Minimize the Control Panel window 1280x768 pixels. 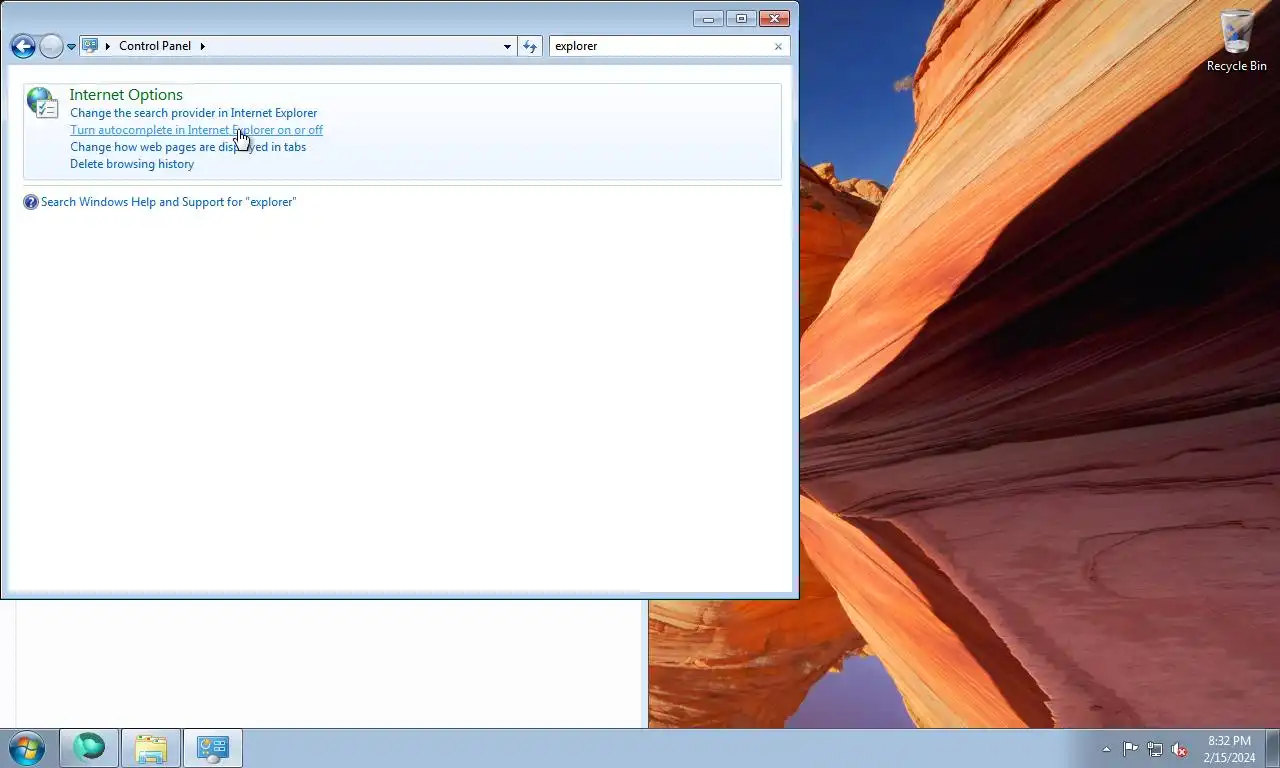click(708, 18)
